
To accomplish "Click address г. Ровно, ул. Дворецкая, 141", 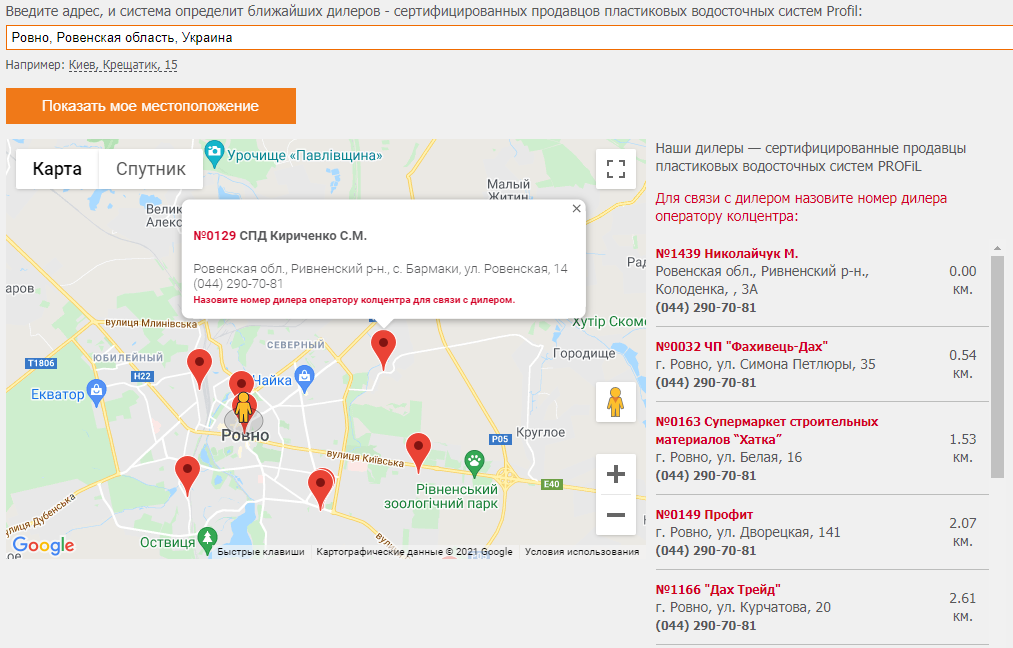I will point(747,532).
